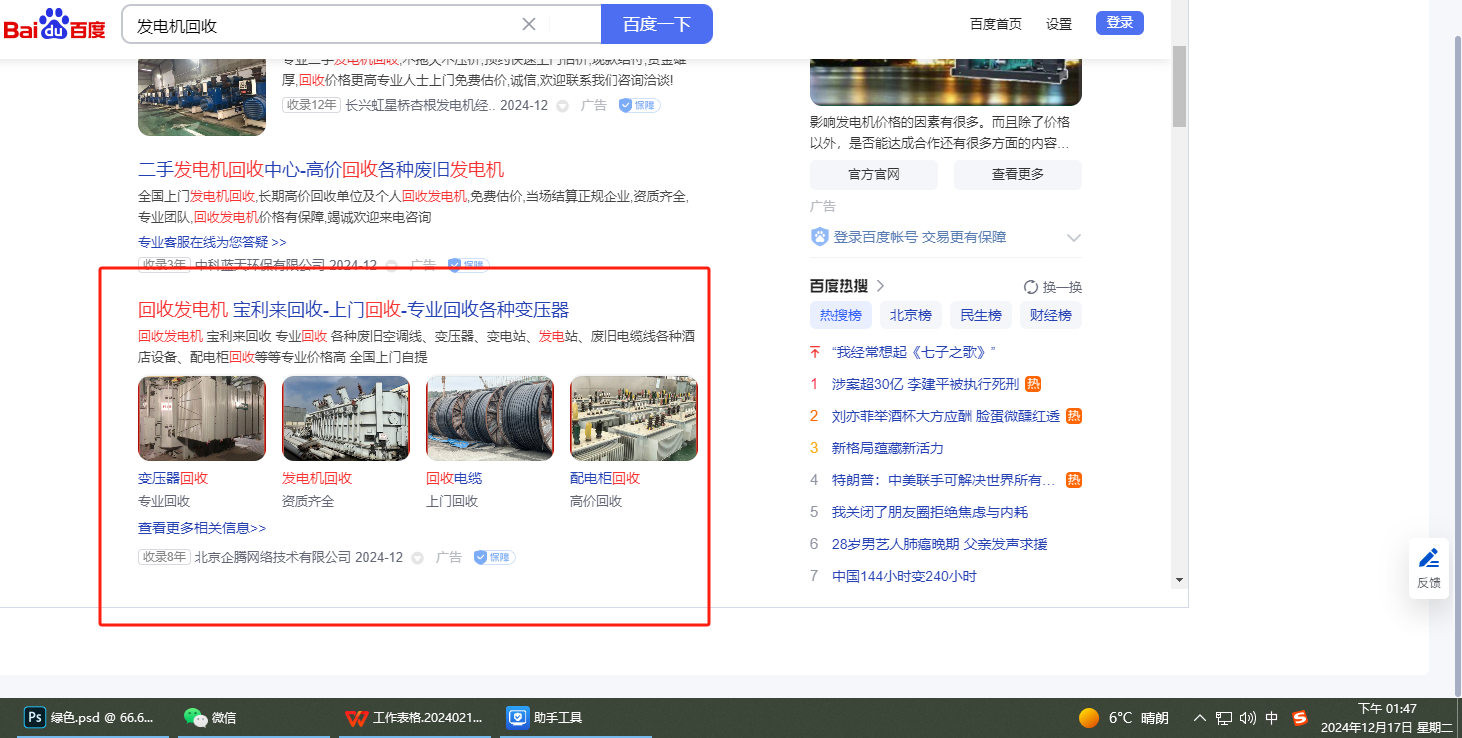Click the 变压器回收 caption link

coord(173,478)
